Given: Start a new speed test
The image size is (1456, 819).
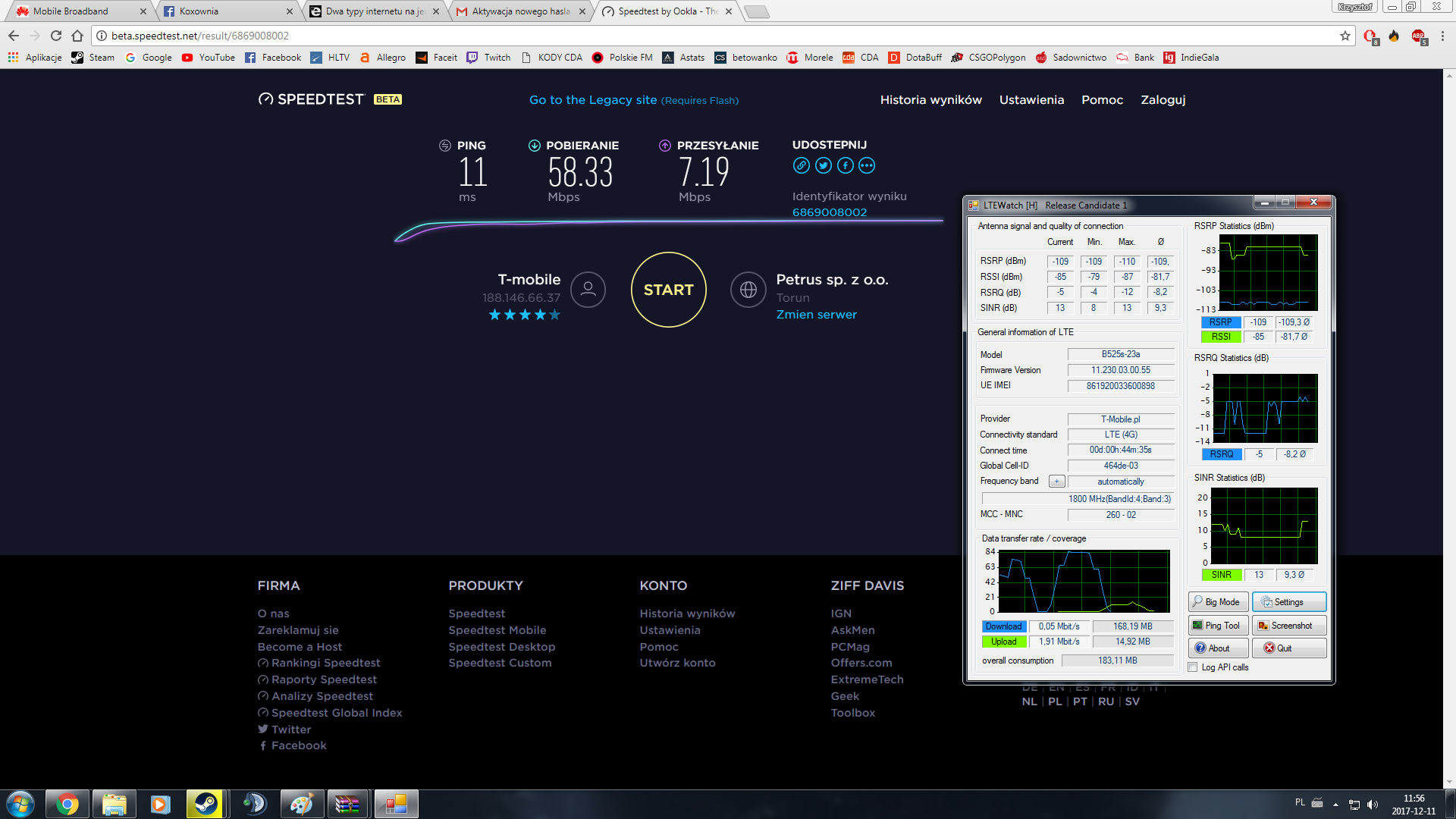Looking at the screenshot, I should (x=668, y=290).
